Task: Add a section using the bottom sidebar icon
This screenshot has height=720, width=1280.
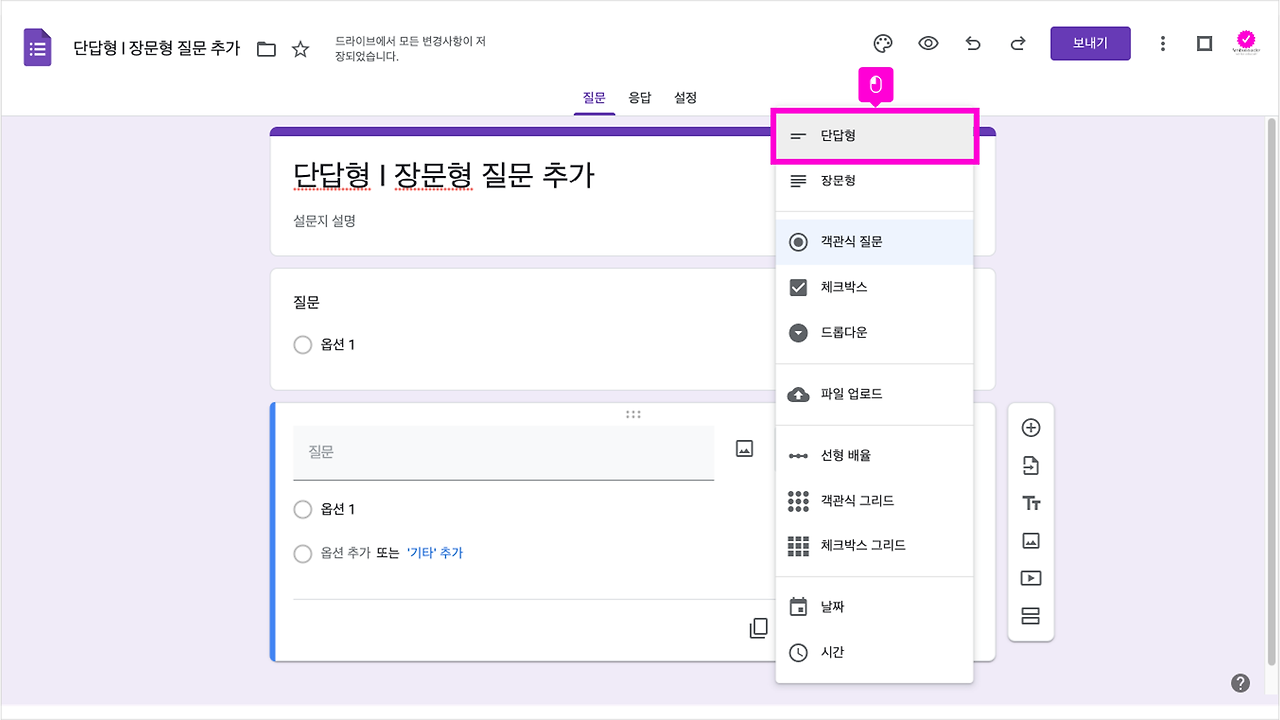Action: (1030, 615)
